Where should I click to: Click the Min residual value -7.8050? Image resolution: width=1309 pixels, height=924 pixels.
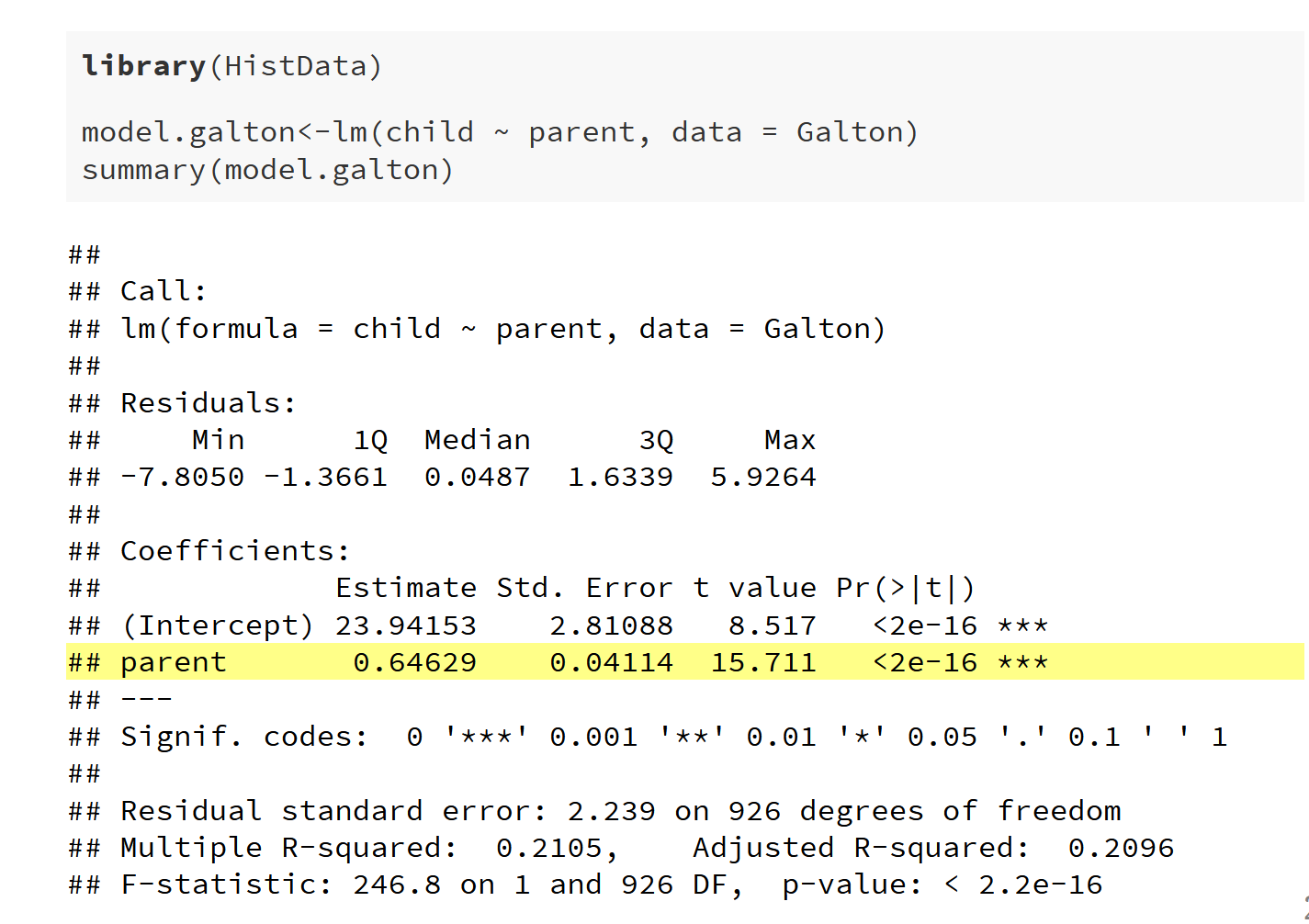(x=183, y=478)
